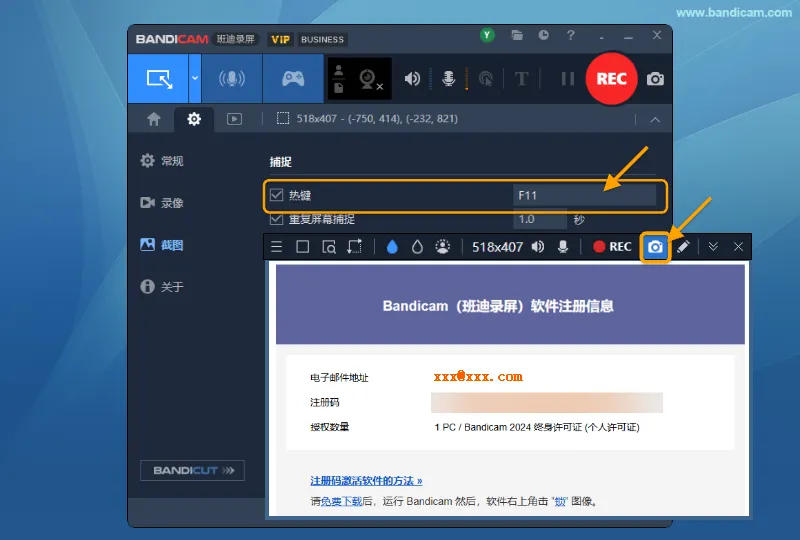Click the 518x407 size in capture toolbar
The width and height of the screenshot is (800, 540).
(x=497, y=247)
